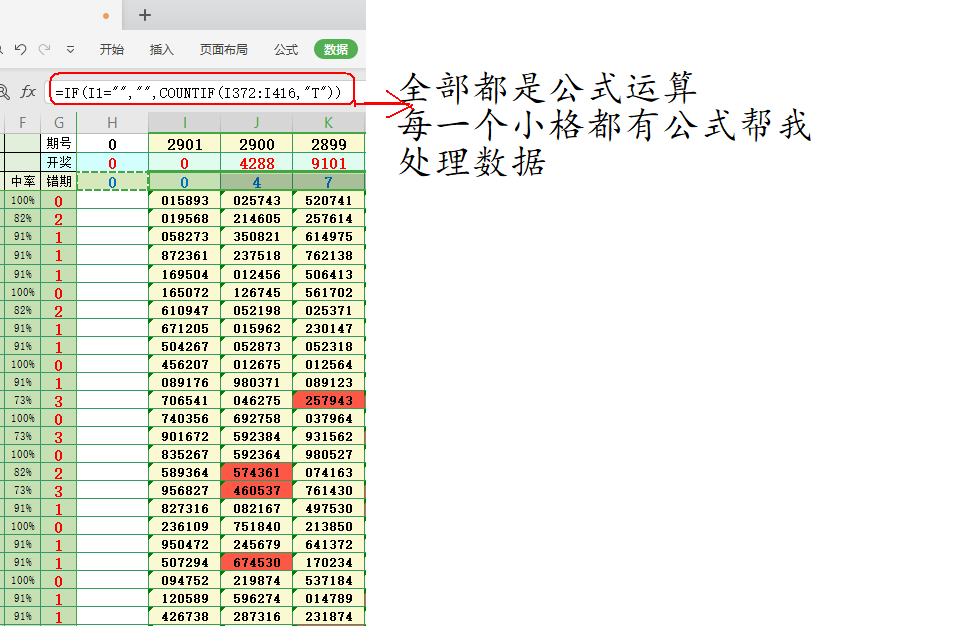Click the 错期 header cell

click(x=59, y=182)
